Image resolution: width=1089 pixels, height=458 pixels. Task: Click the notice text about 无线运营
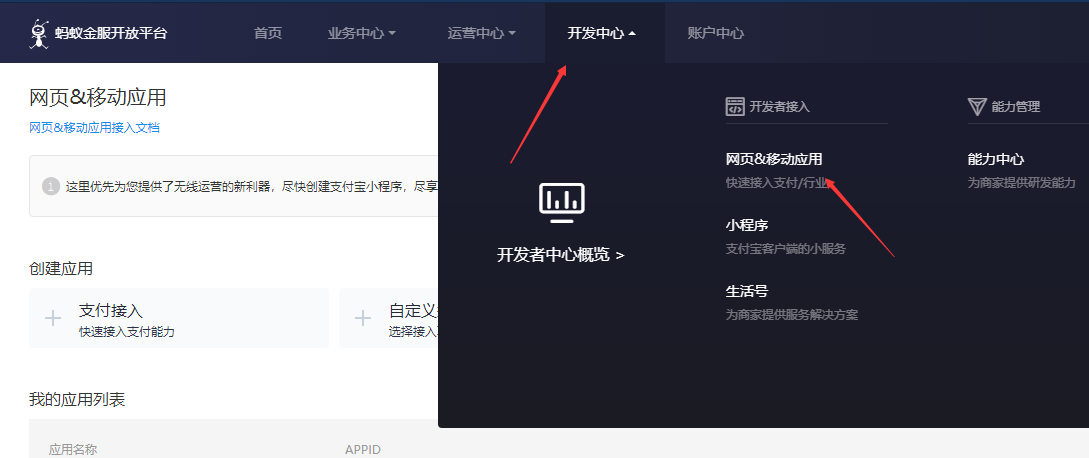(251, 186)
